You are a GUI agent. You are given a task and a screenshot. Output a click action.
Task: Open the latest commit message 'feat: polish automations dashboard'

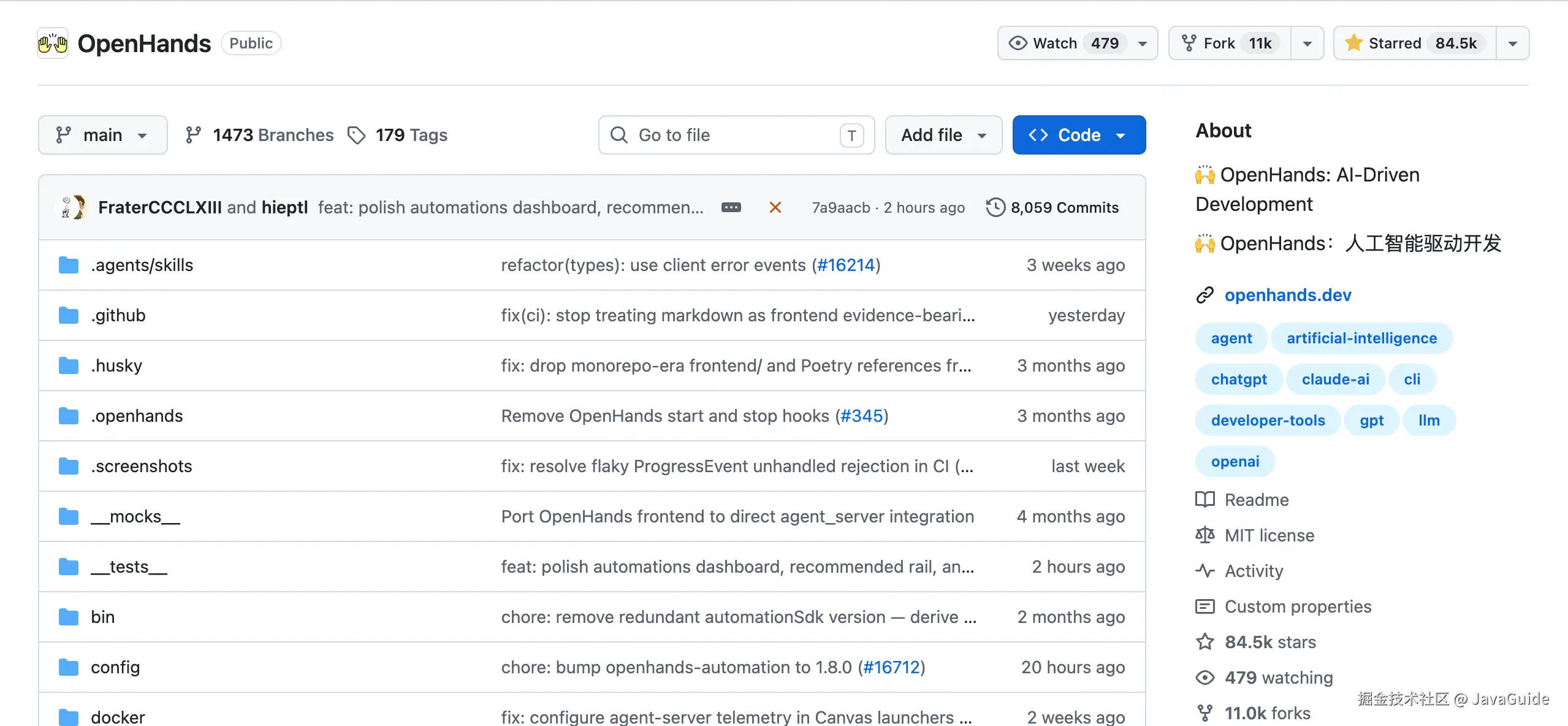pyautogui.click(x=511, y=208)
